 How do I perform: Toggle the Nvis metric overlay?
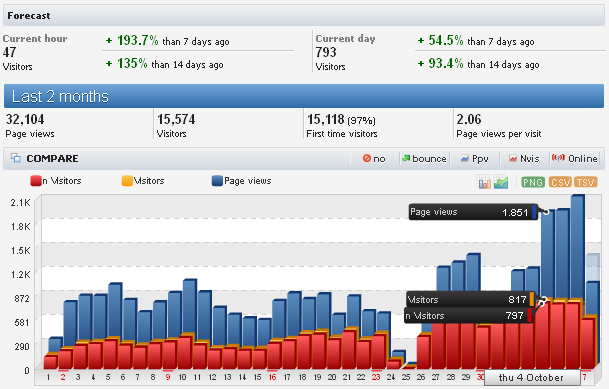[524, 158]
